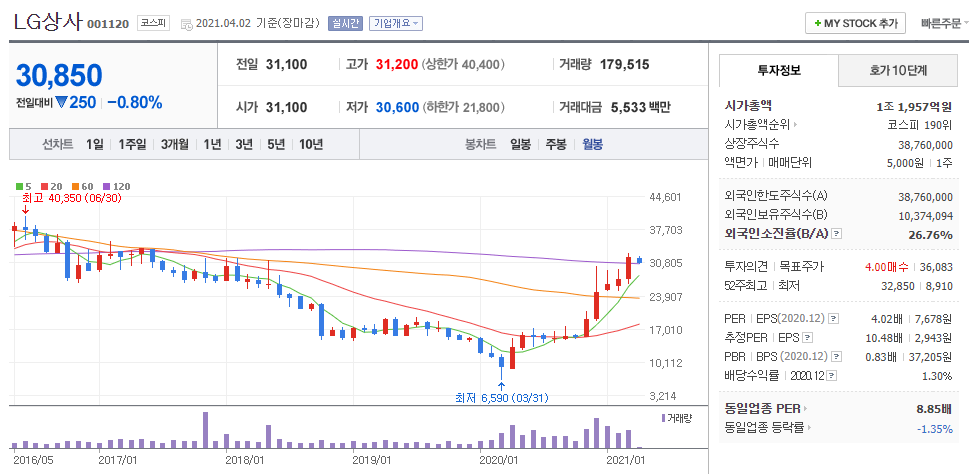Expand the 동일업종 PER arrow link
The image size is (980, 474).
click(x=806, y=409)
